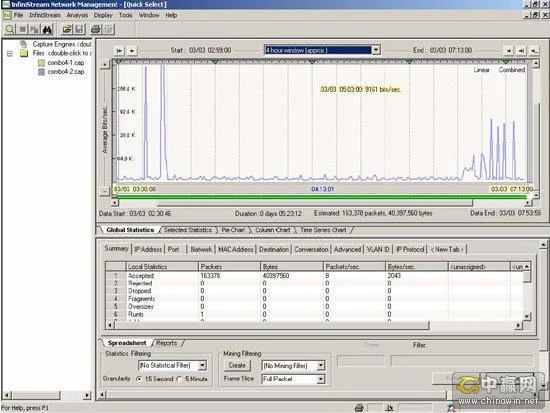The image size is (550, 413).
Task: Select the Runts row in statistics table
Action: [x=315, y=314]
